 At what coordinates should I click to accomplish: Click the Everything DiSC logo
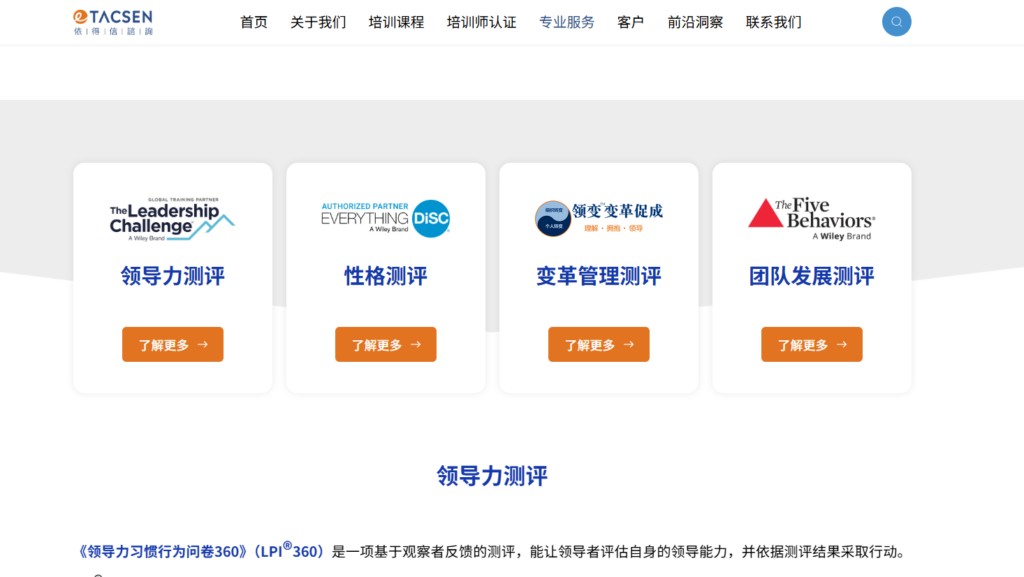pos(385,218)
